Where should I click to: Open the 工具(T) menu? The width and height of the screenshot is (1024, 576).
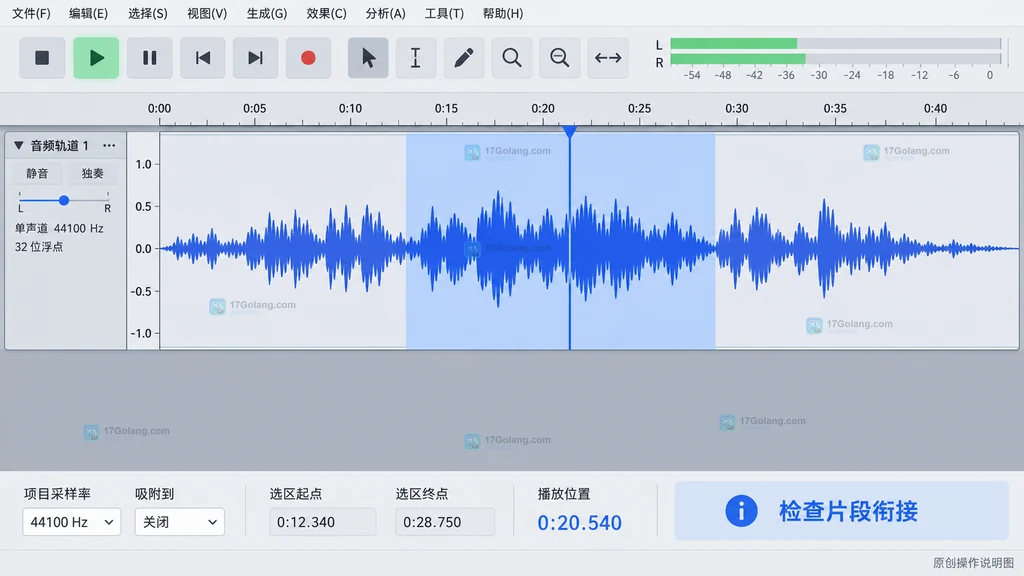click(444, 13)
